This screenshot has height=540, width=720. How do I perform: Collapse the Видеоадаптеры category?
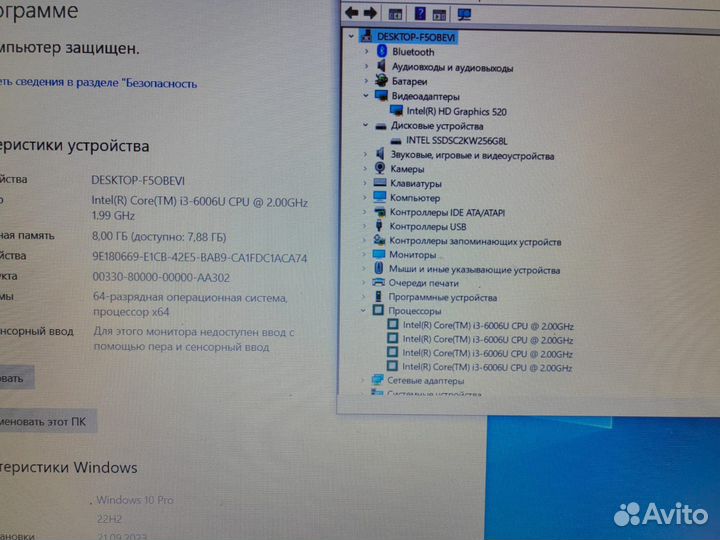tap(366, 96)
